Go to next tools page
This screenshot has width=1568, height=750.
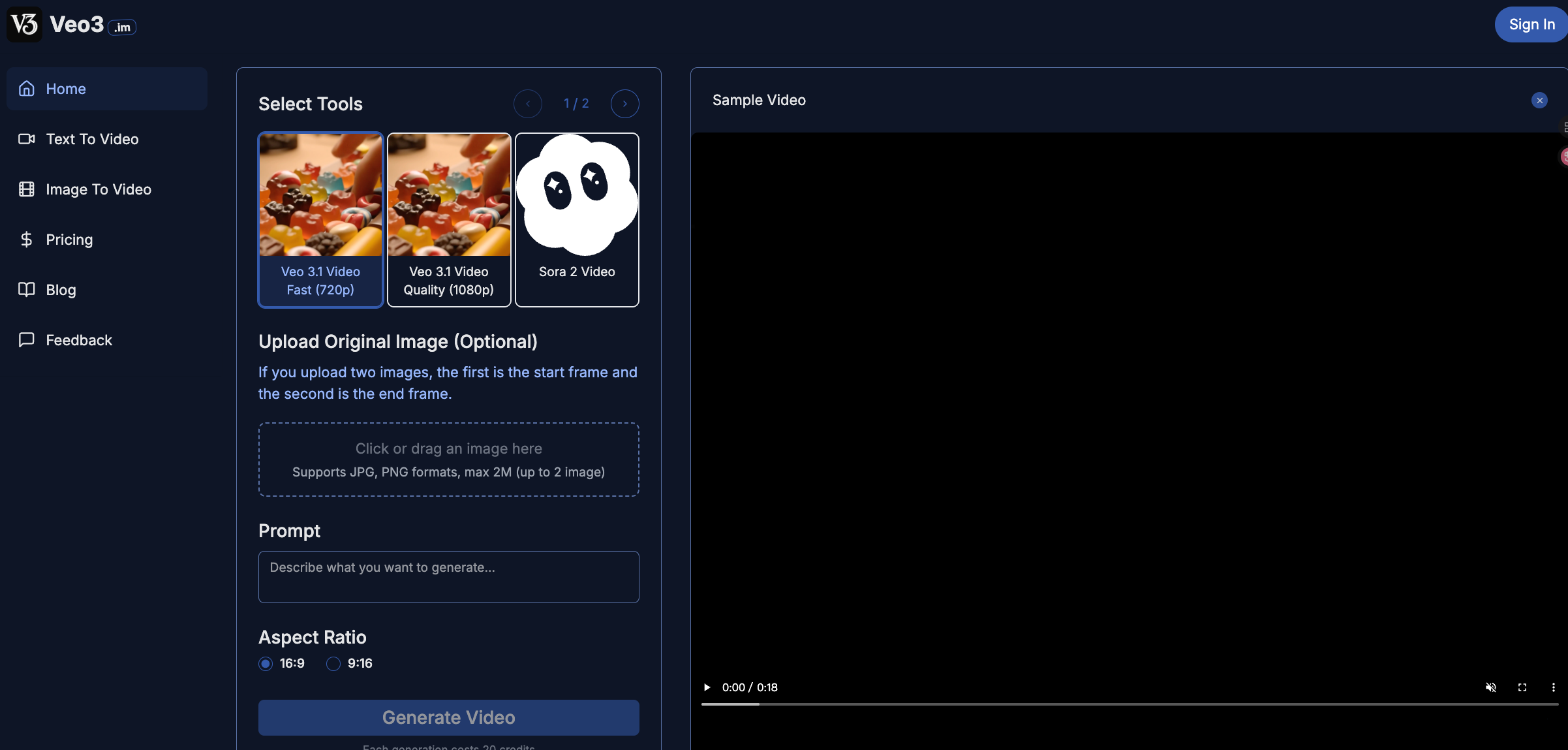click(x=624, y=104)
